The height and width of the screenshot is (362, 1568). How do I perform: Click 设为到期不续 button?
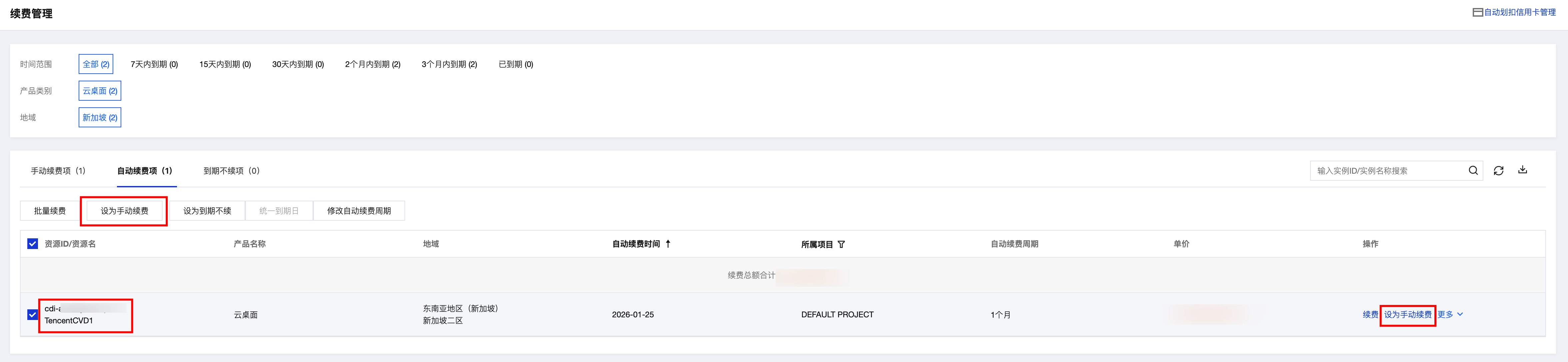(207, 211)
